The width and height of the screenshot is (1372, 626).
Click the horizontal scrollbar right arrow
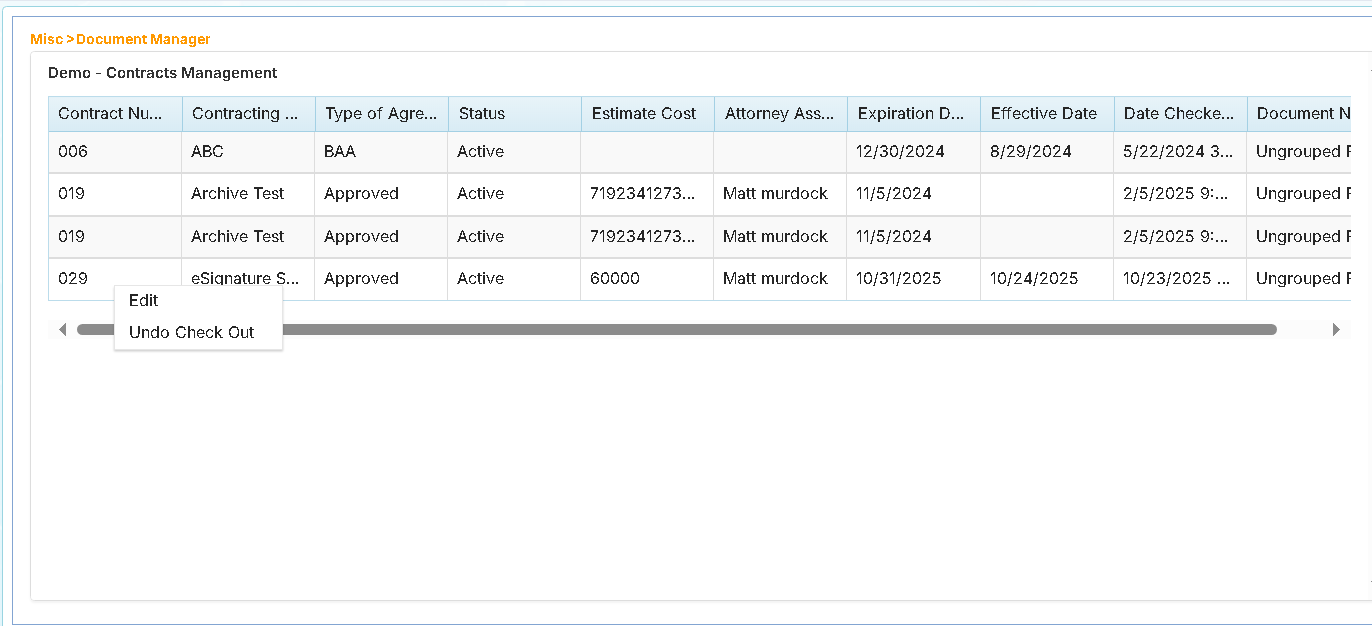[x=1336, y=329]
